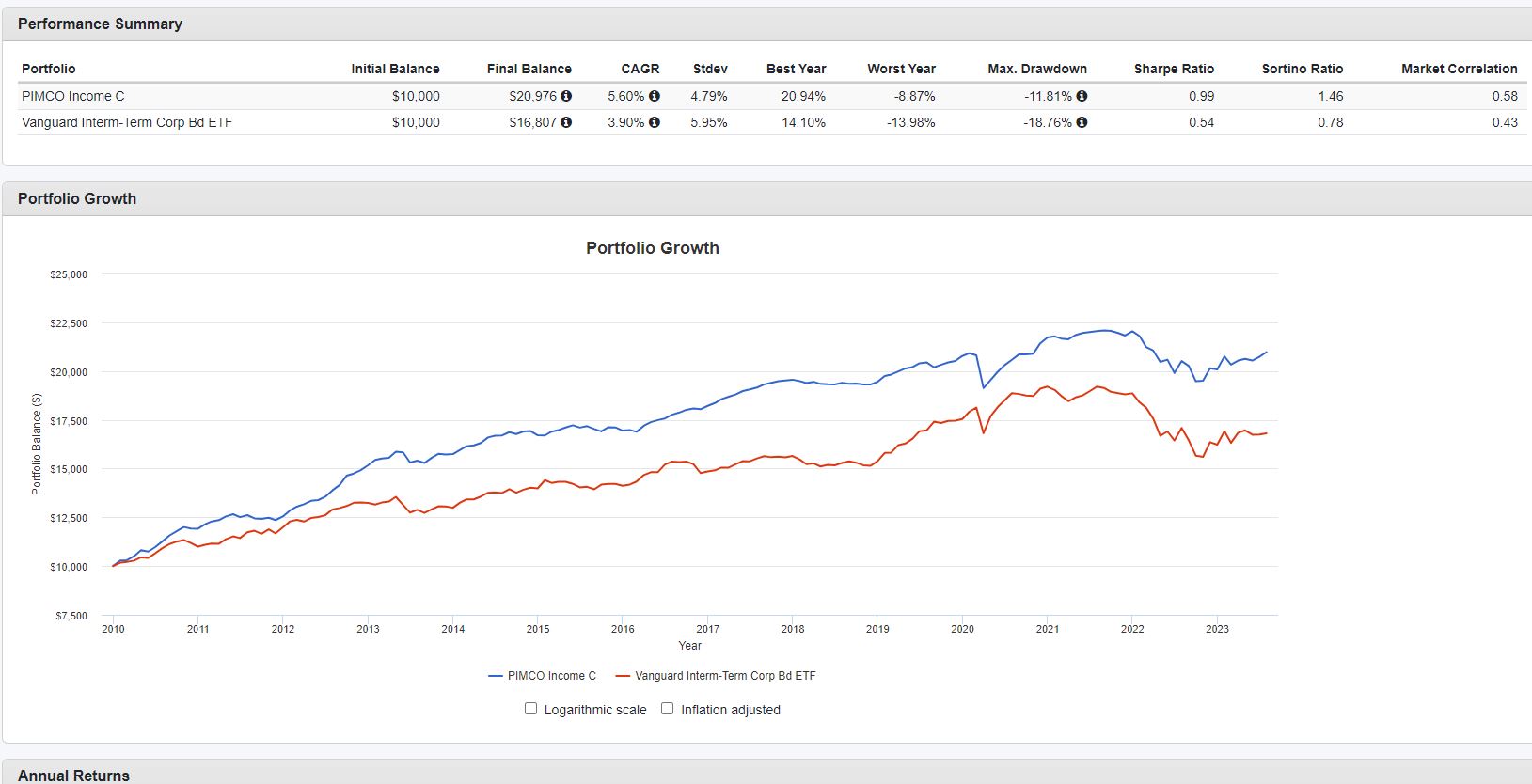Click the Initial Balance column header
This screenshot has height=784, width=1532.
click(x=395, y=69)
